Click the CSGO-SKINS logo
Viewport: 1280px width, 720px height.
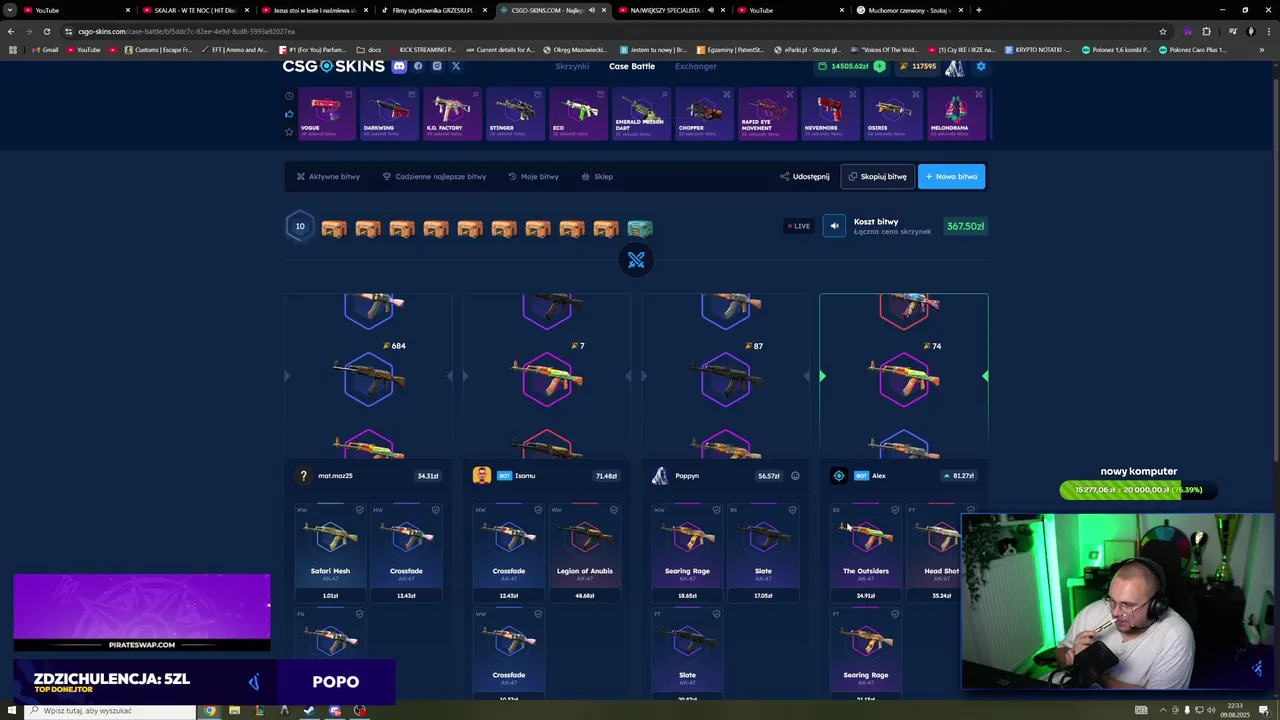333,66
